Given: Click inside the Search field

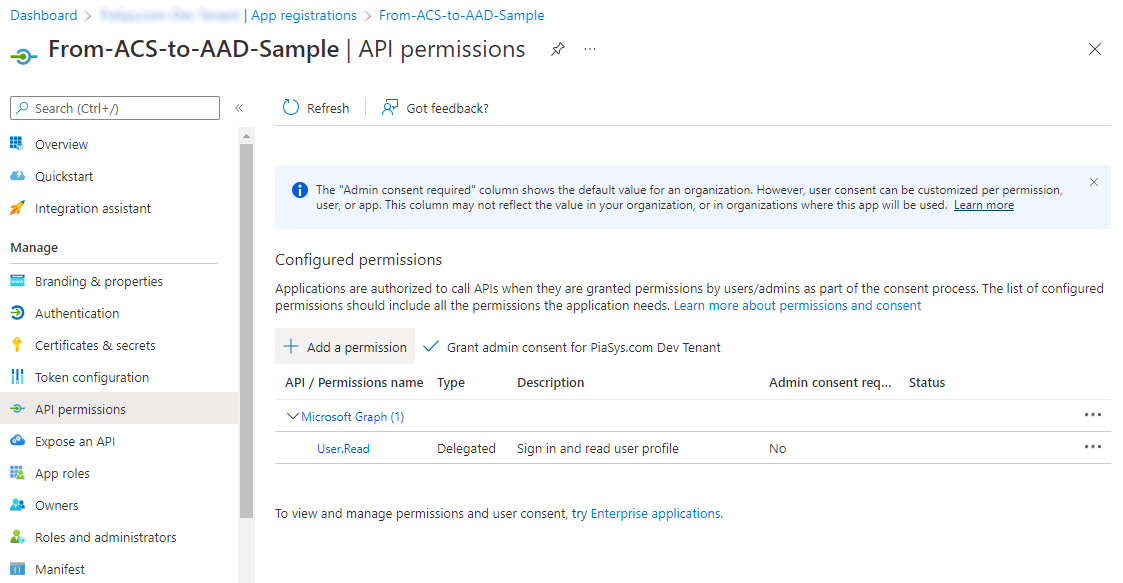Looking at the screenshot, I should coord(114,107).
